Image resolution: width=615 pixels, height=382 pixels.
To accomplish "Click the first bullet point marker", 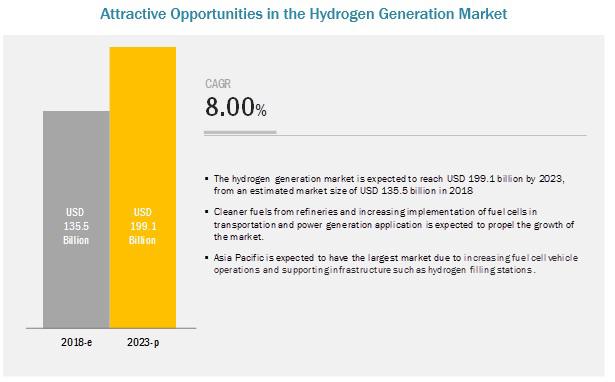I will pyautogui.click(x=207, y=179).
